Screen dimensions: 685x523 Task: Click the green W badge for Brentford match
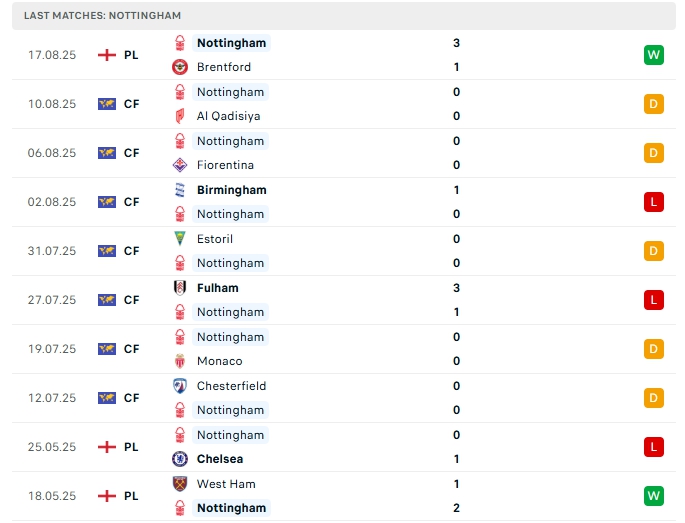(x=654, y=55)
